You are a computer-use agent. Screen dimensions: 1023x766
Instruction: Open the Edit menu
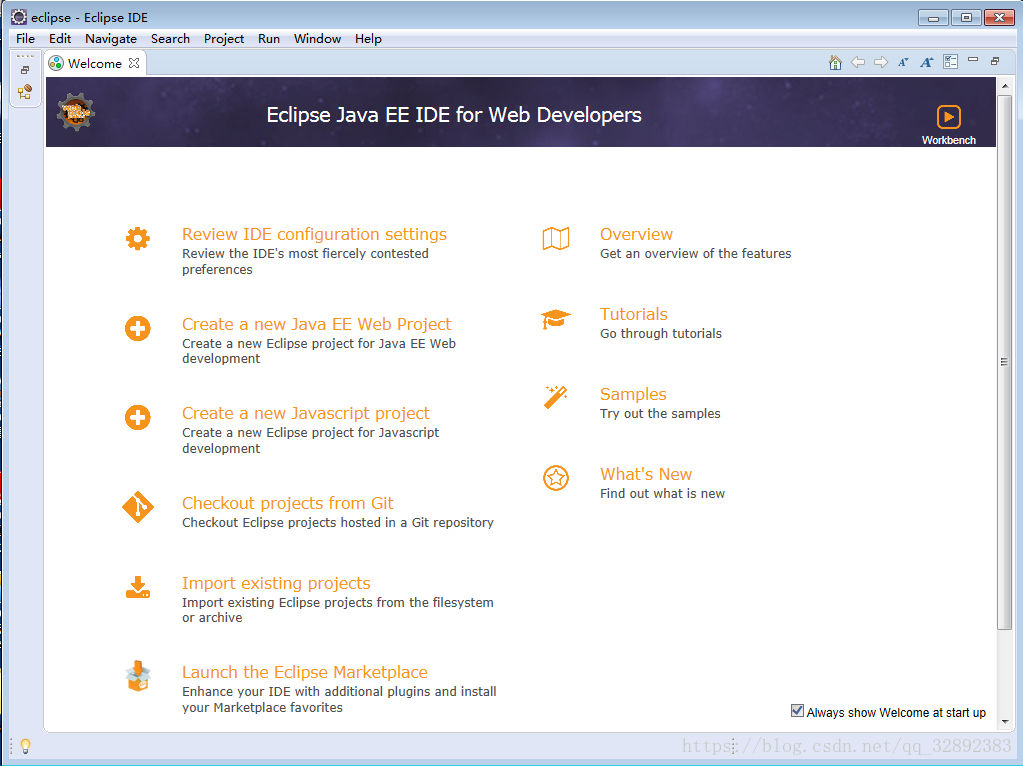coord(60,38)
